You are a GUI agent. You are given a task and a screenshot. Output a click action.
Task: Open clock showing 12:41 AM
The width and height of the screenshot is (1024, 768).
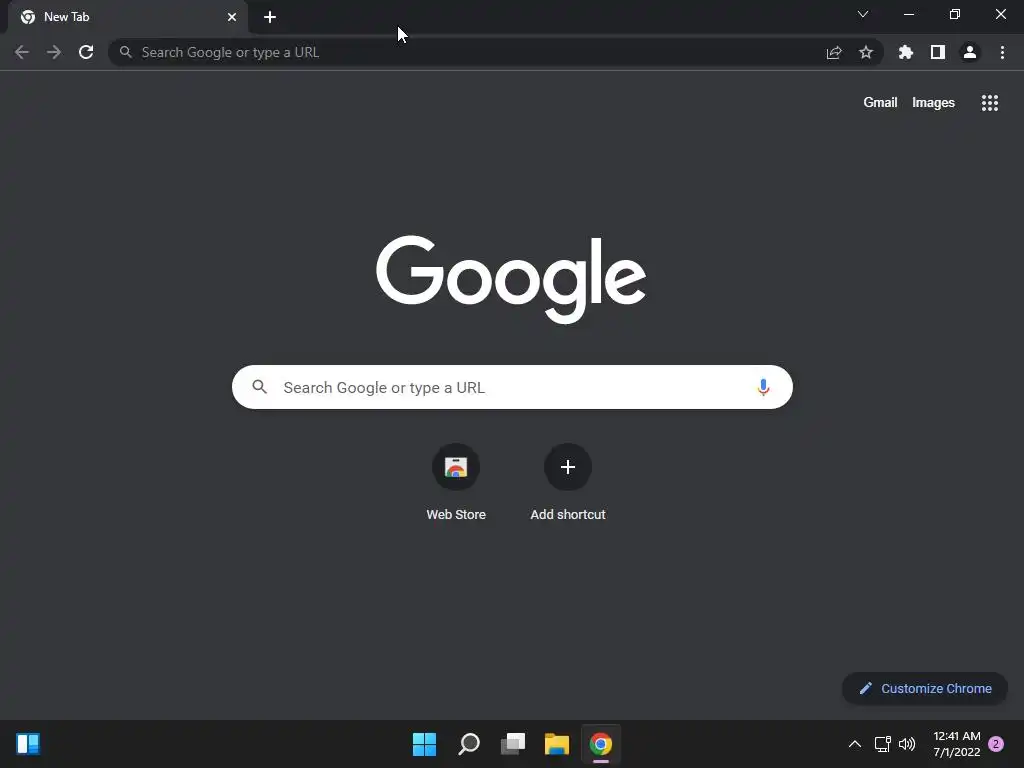(957, 744)
